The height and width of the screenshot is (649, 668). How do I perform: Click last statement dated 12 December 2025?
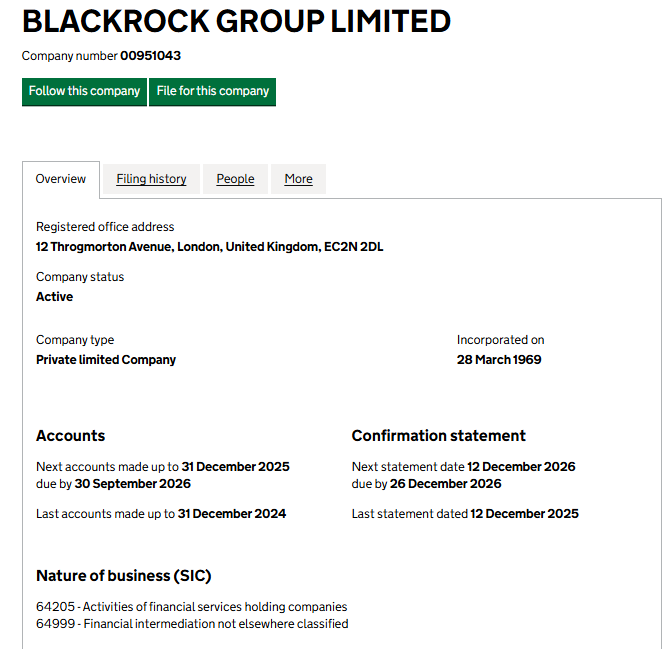pos(524,514)
